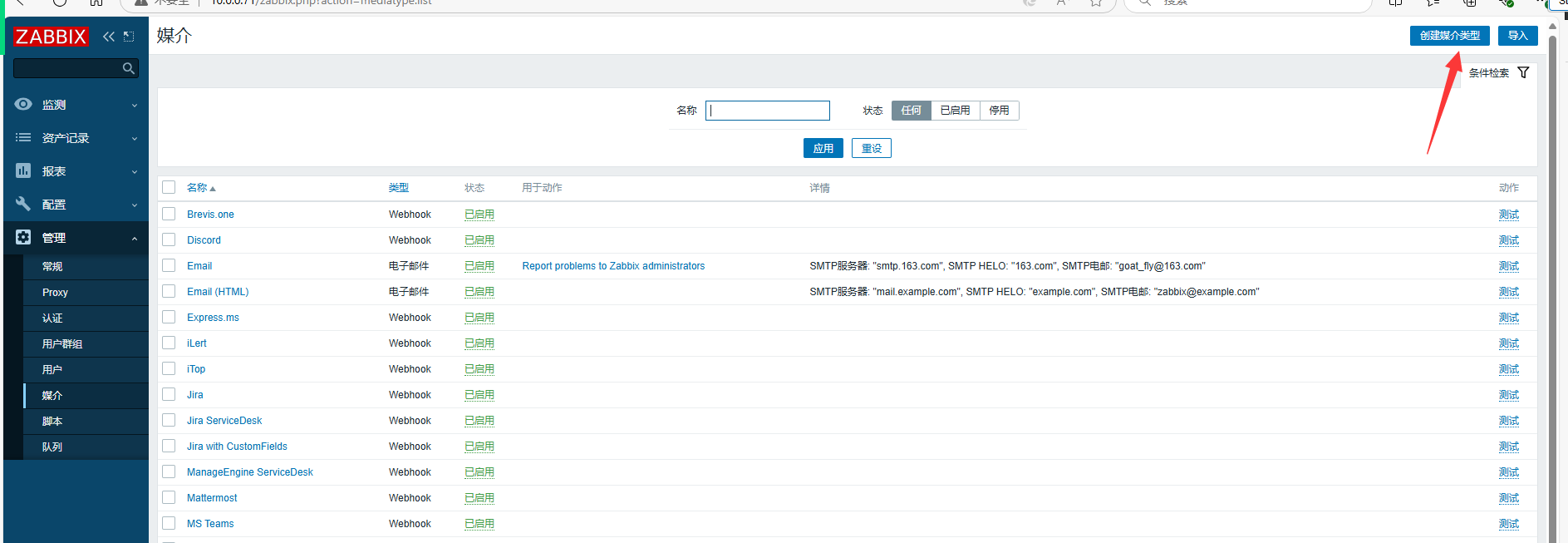
Task: Toggle 已启用 status for Jira row
Action: coord(479,395)
